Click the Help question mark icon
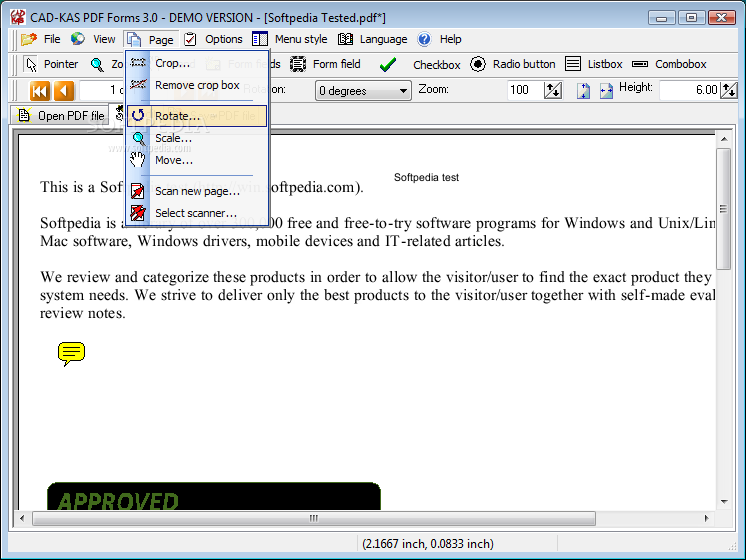Viewport: 746px width, 560px height. click(424, 39)
